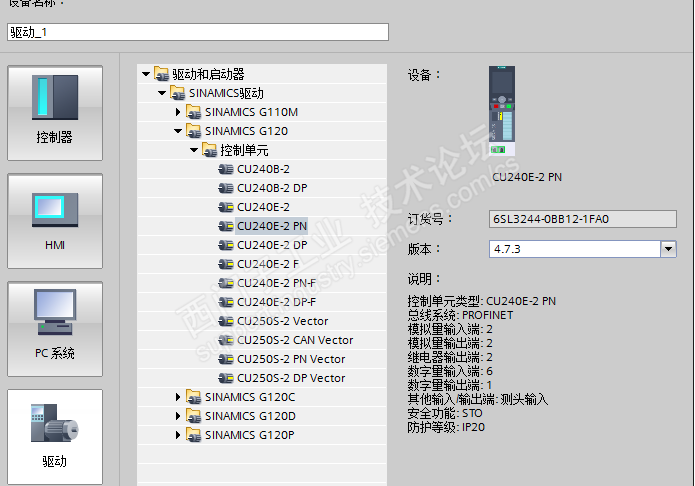Select the CU240E-2 control unit
Screen dimensions: 695x486
tap(263, 207)
